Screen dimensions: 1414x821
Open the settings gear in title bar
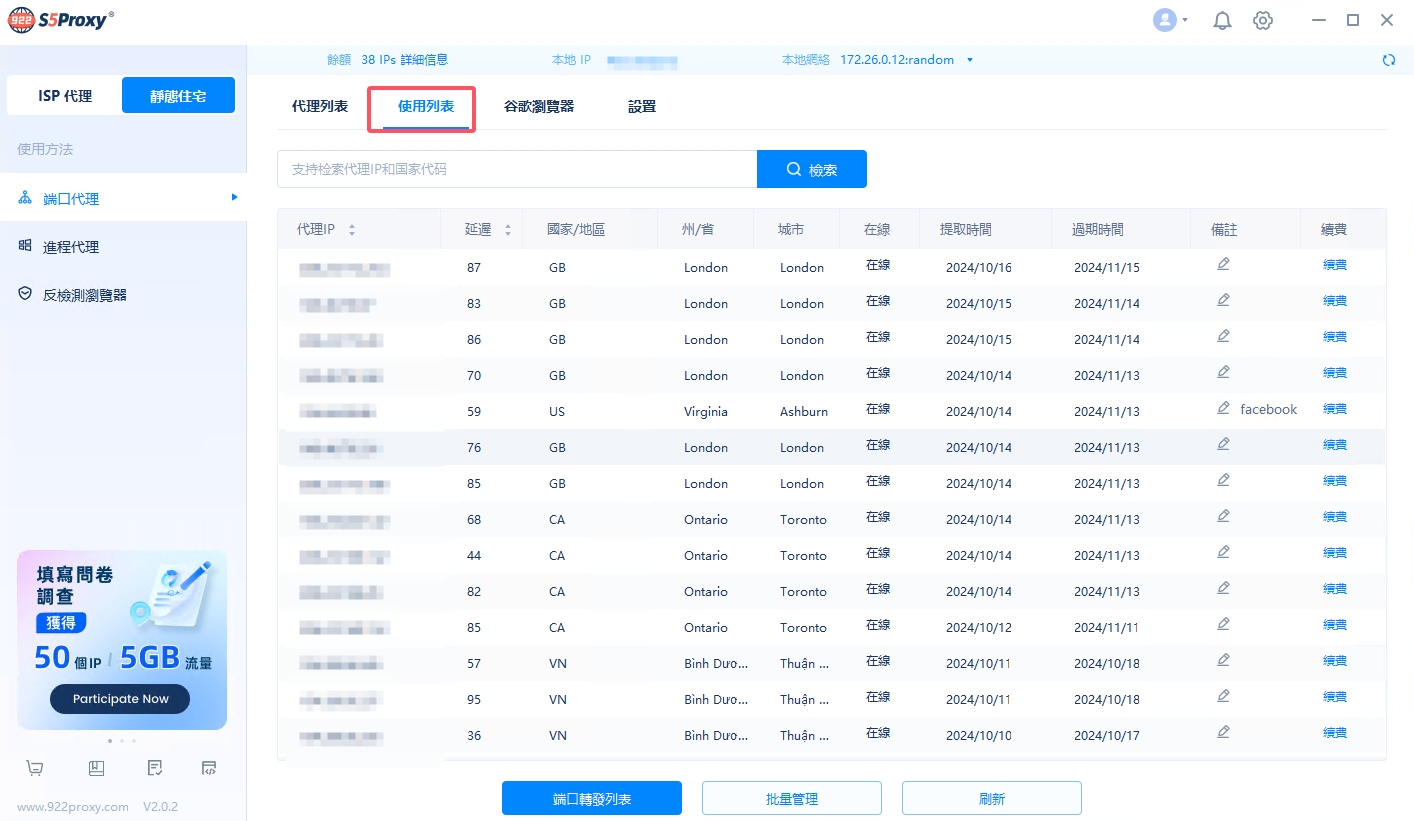pyautogui.click(x=1263, y=21)
